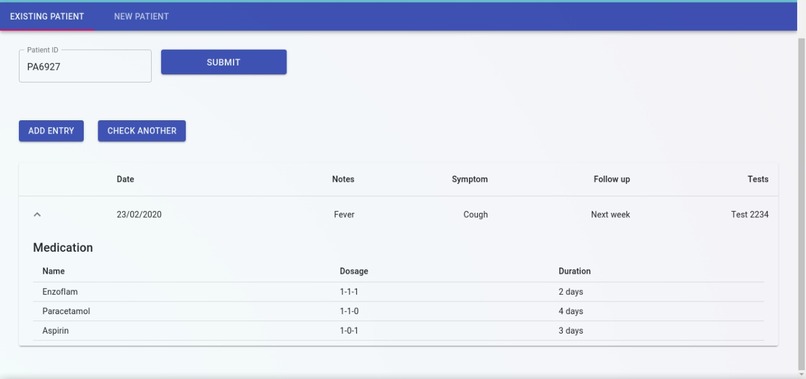This screenshot has width=806, height=379.
Task: Select the Paracetamol medication name
Action: (66, 312)
